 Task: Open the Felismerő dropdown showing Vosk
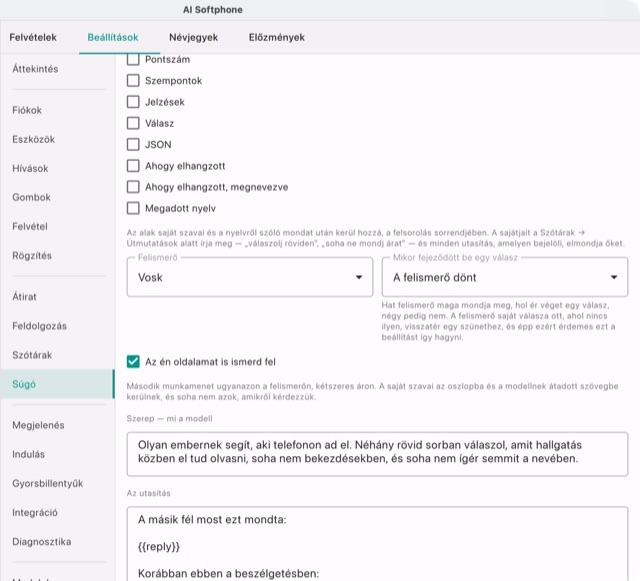coord(250,277)
